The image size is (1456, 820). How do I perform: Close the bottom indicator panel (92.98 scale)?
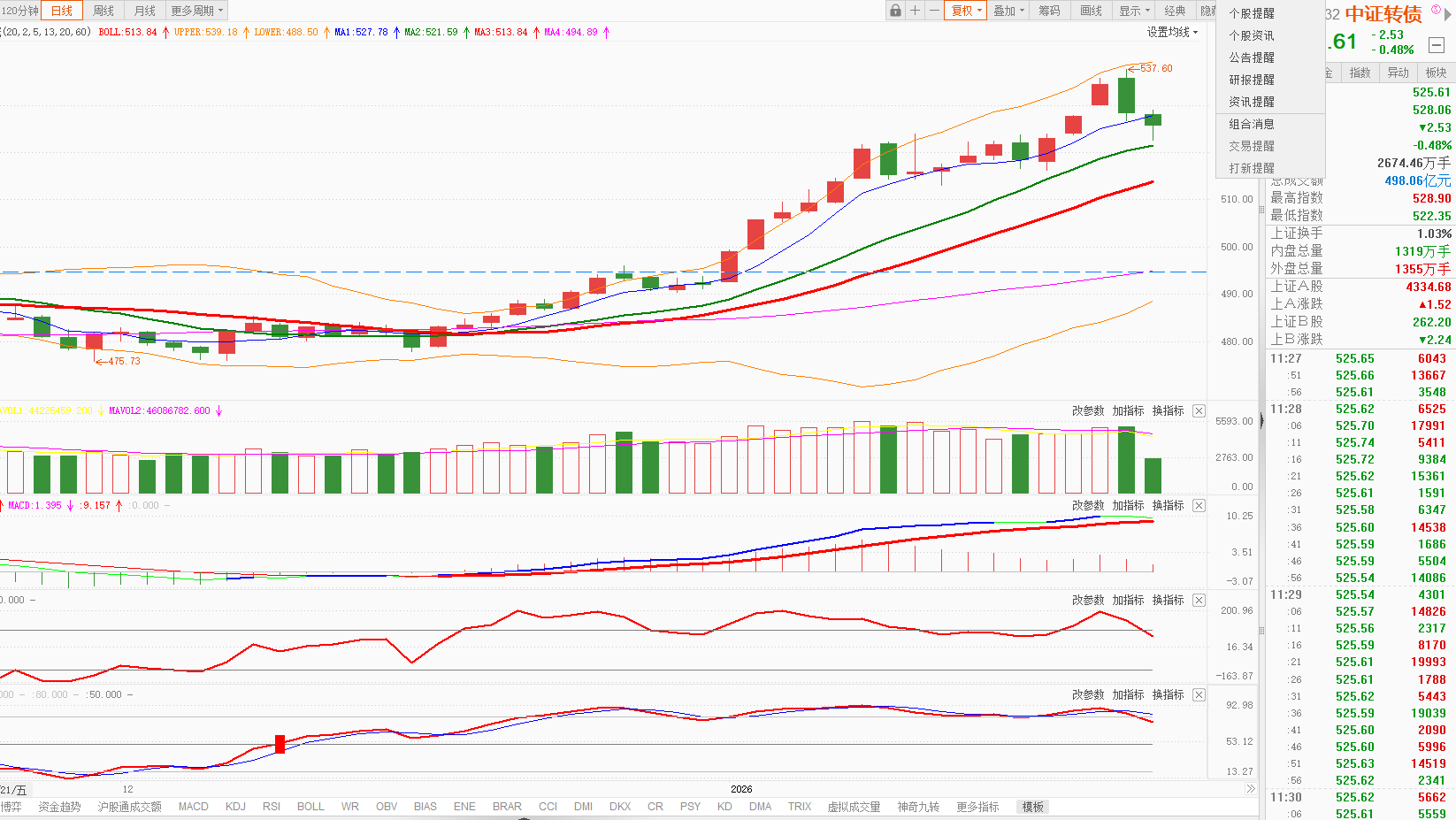1199,694
